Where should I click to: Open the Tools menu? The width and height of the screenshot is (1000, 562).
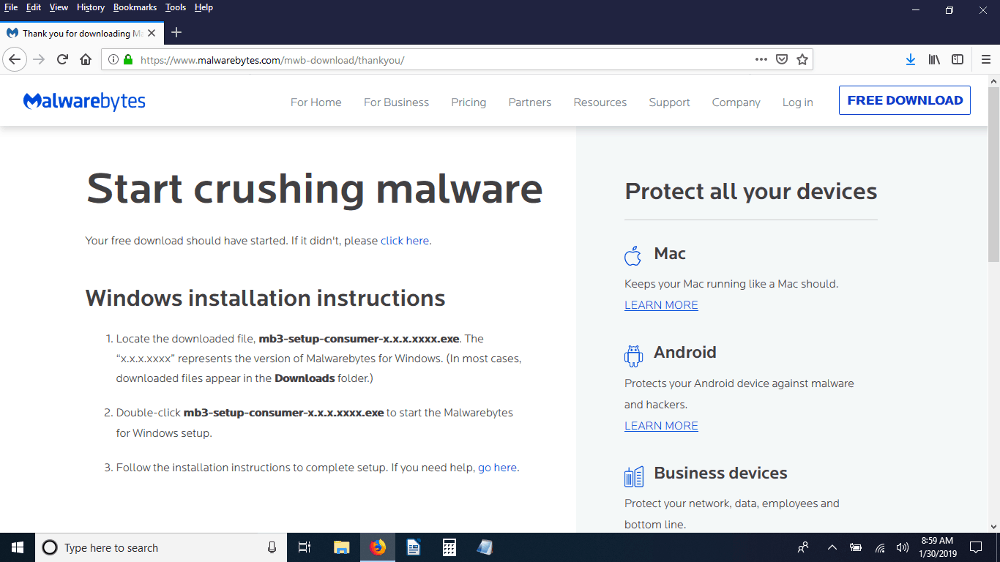tap(175, 8)
